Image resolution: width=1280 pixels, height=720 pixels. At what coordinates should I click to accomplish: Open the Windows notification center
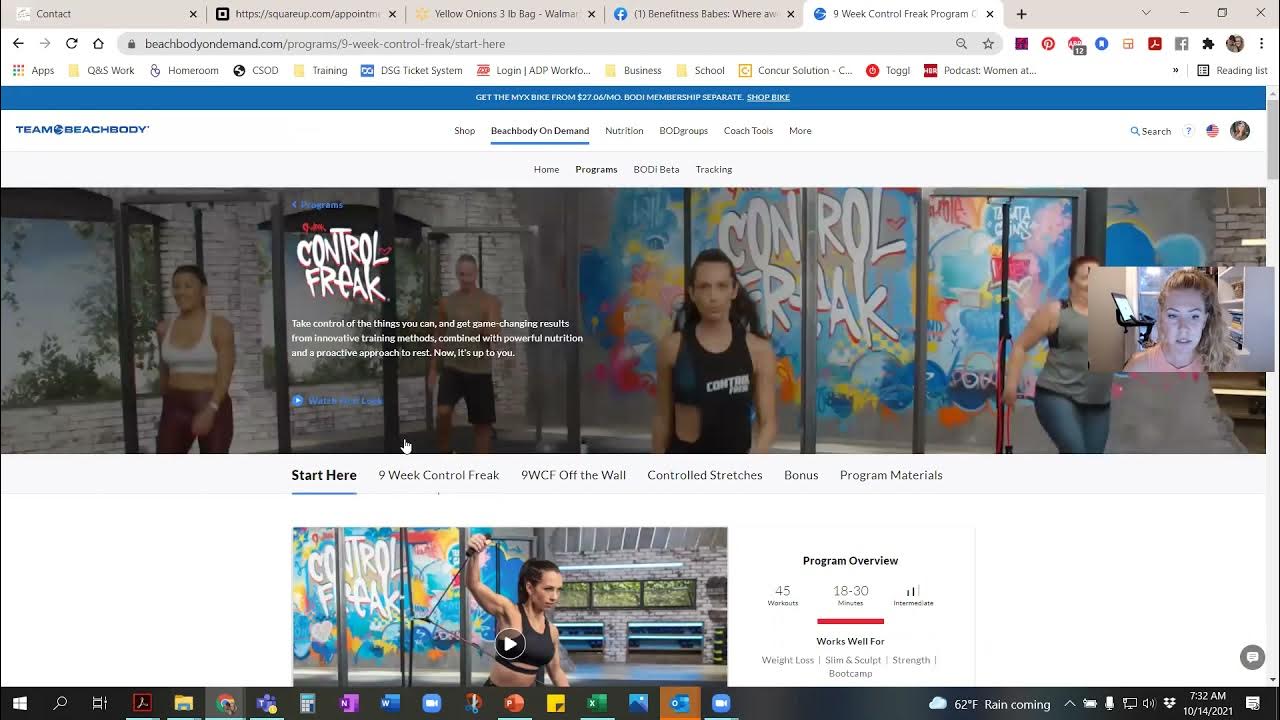1253,703
